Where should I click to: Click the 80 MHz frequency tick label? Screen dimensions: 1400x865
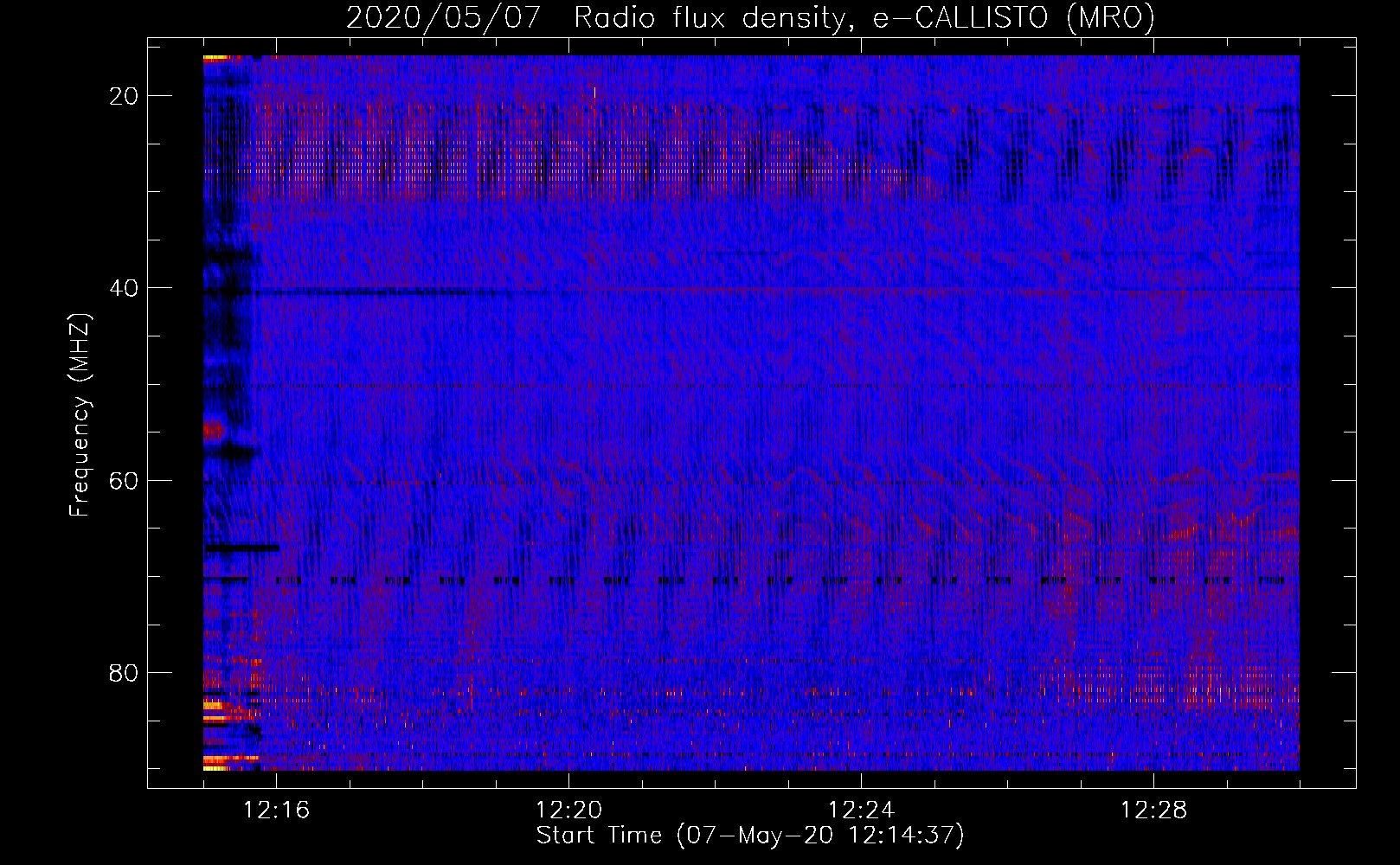tap(124, 672)
